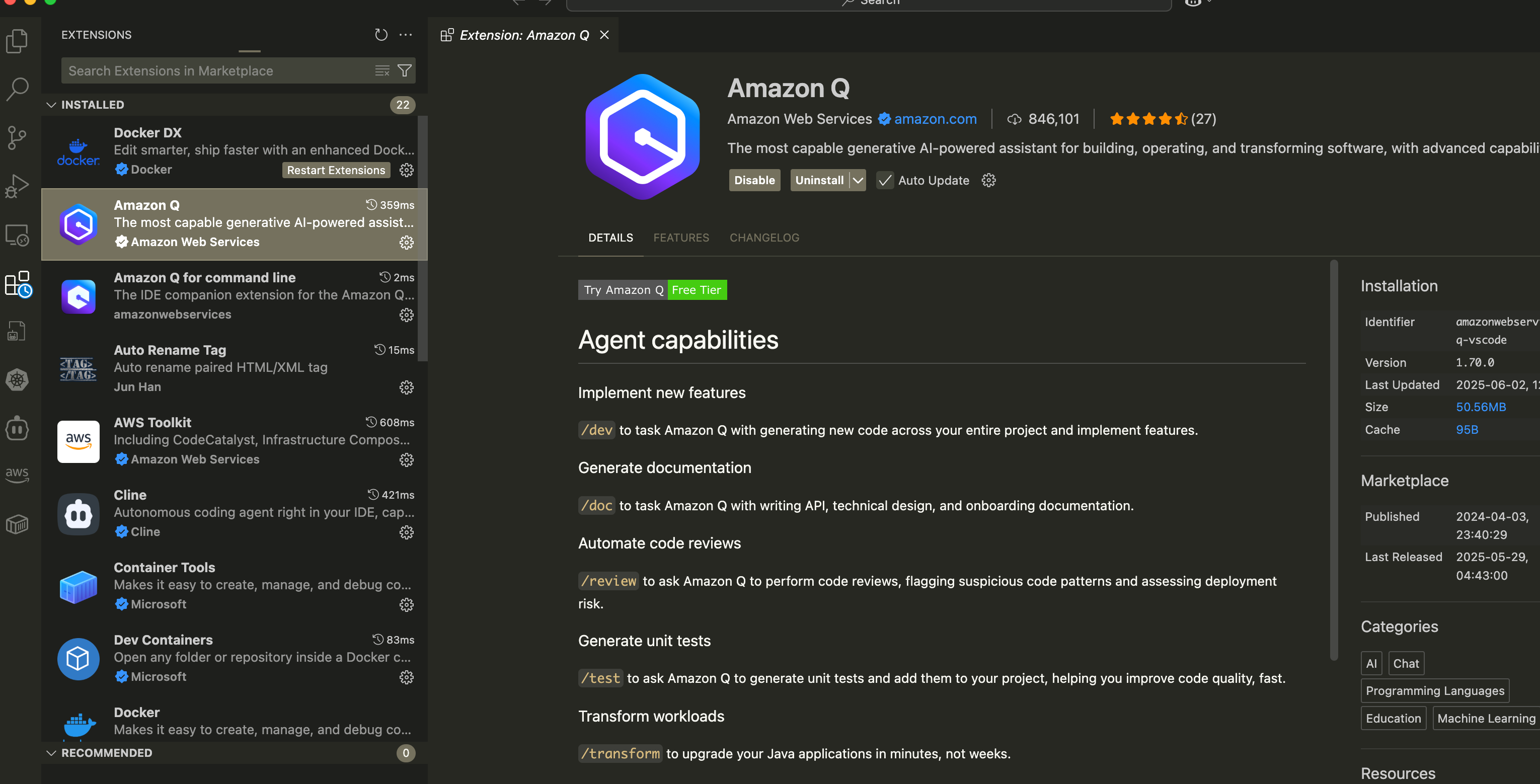The height and width of the screenshot is (784, 1540).
Task: Click the filter extensions funnel icon
Action: tap(405, 70)
